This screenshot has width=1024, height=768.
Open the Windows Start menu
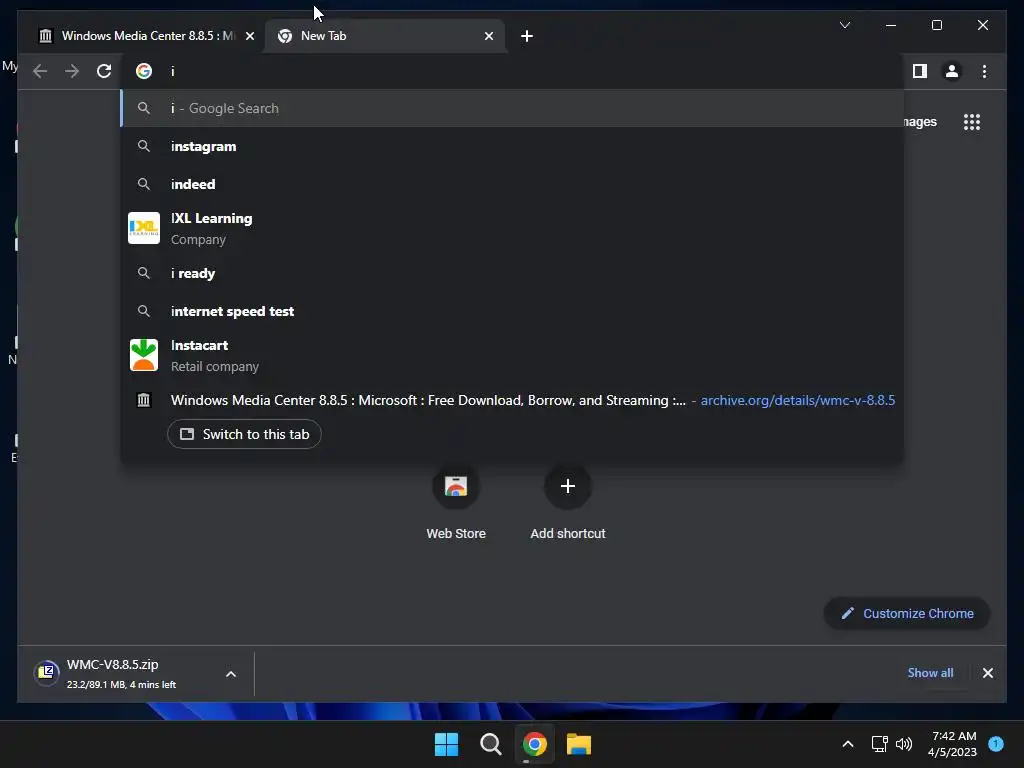[447, 744]
